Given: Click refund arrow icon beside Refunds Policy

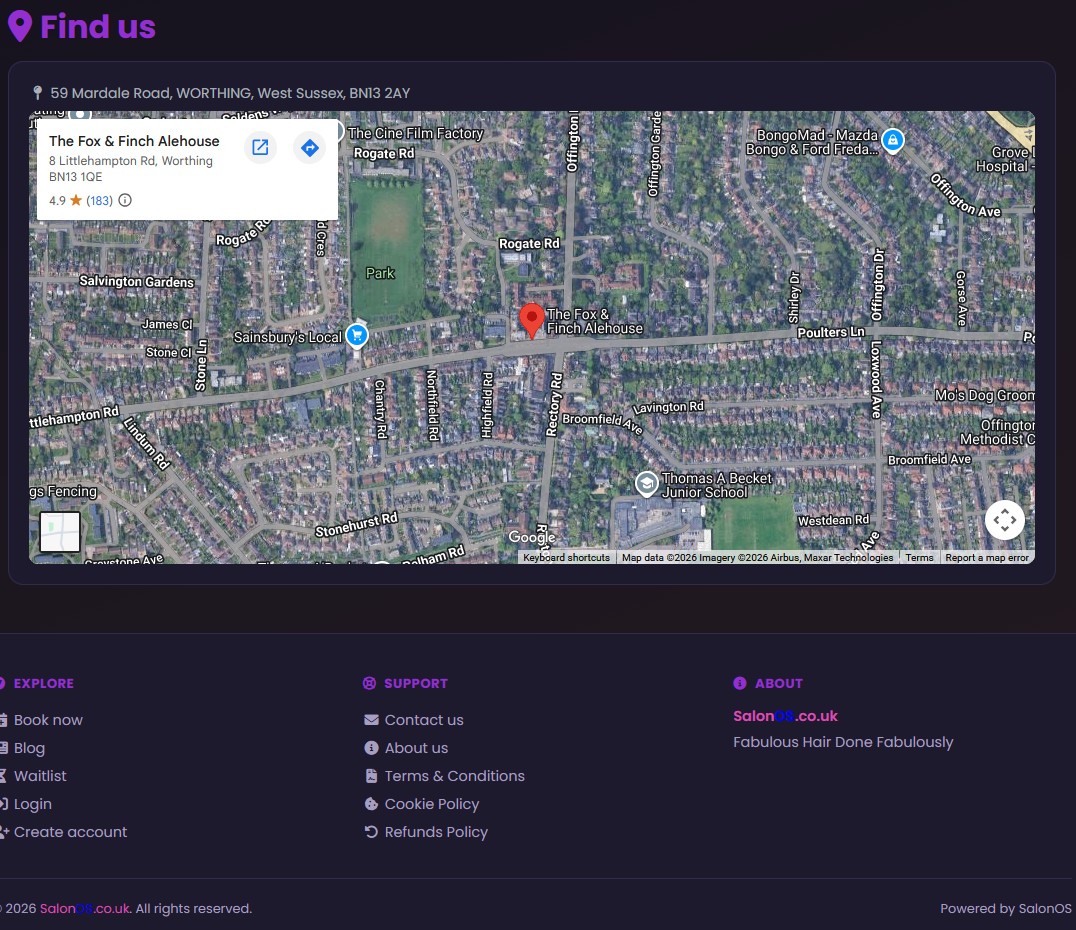Looking at the screenshot, I should (x=371, y=832).
